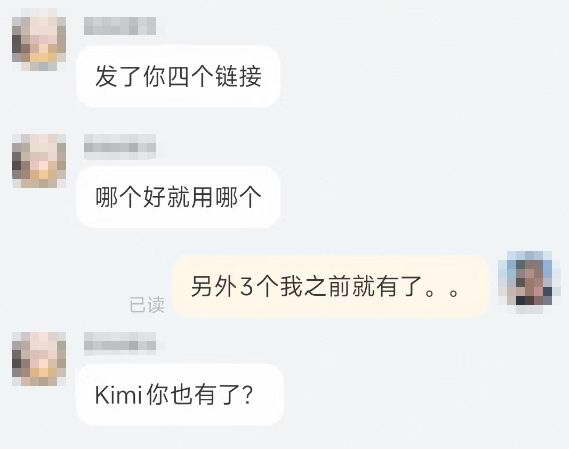Open your own avatar on right

[x=529, y=282]
